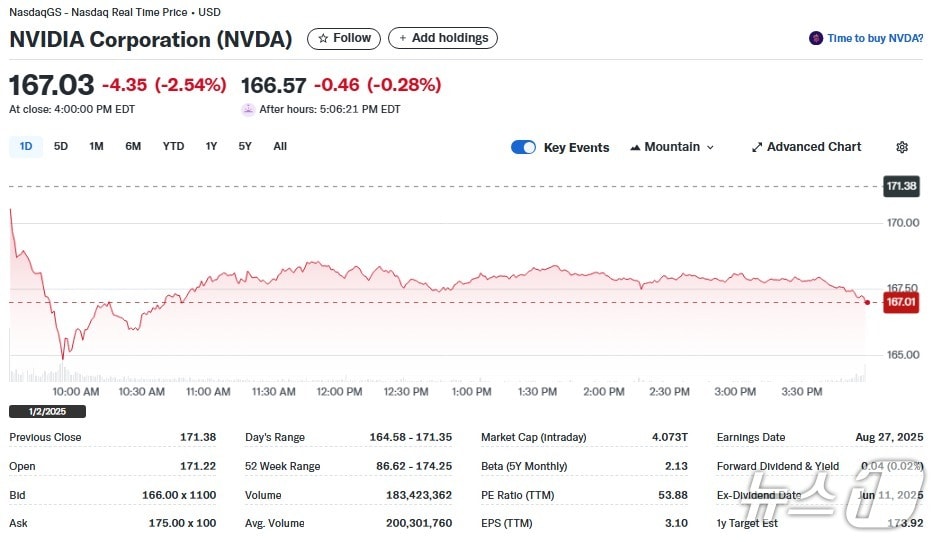The image size is (938, 542).
Task: Switch to the 5D time range
Action: (x=61, y=146)
